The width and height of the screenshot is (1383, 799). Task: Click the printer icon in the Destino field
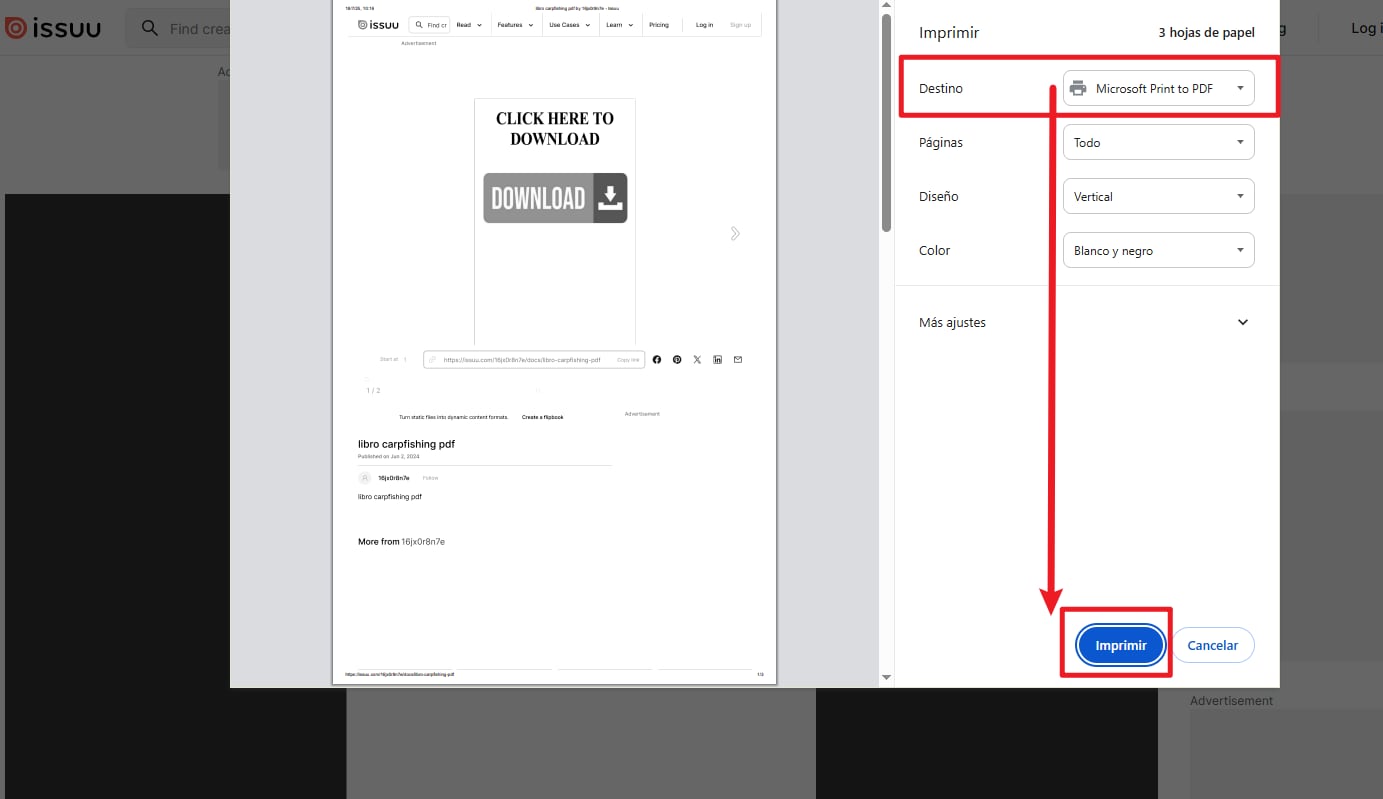tap(1078, 88)
